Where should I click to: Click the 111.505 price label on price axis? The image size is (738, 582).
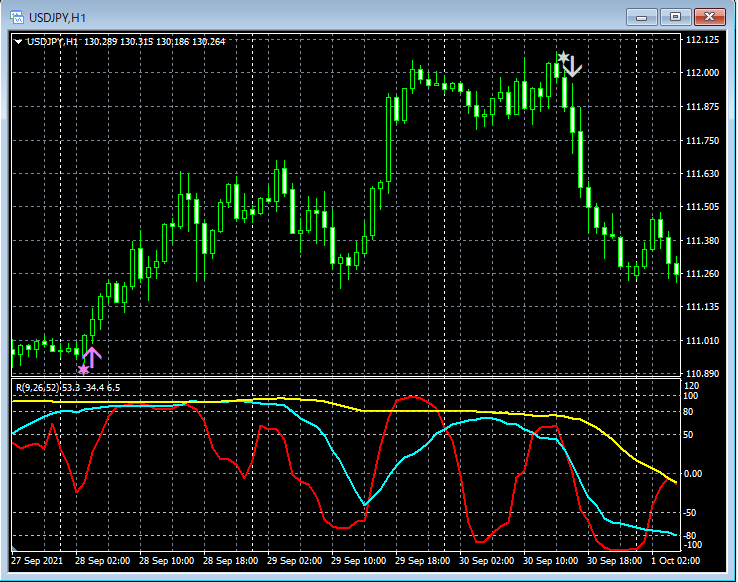coord(703,207)
